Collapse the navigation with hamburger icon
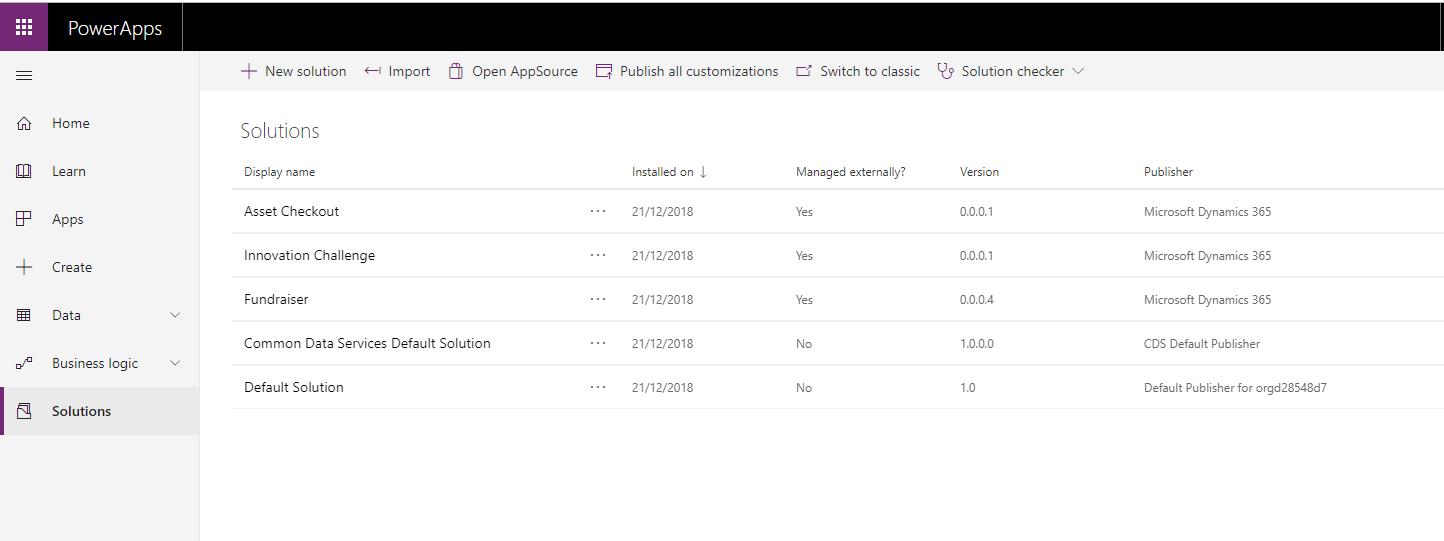1444x541 pixels. [x=24, y=75]
